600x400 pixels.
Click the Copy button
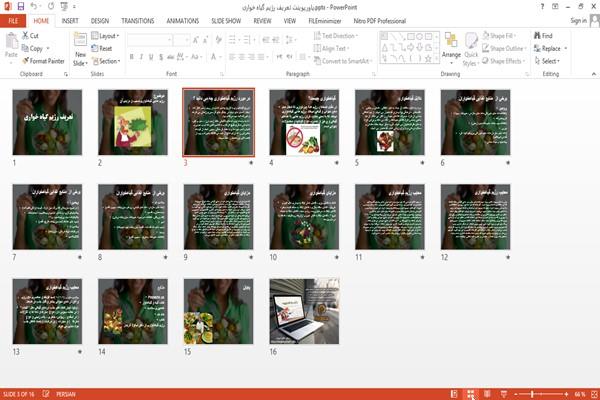tap(33, 48)
